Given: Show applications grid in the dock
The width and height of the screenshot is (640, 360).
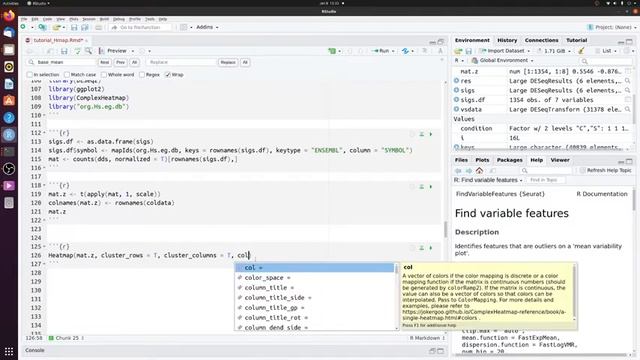Looking at the screenshot, I should coord(9,351).
